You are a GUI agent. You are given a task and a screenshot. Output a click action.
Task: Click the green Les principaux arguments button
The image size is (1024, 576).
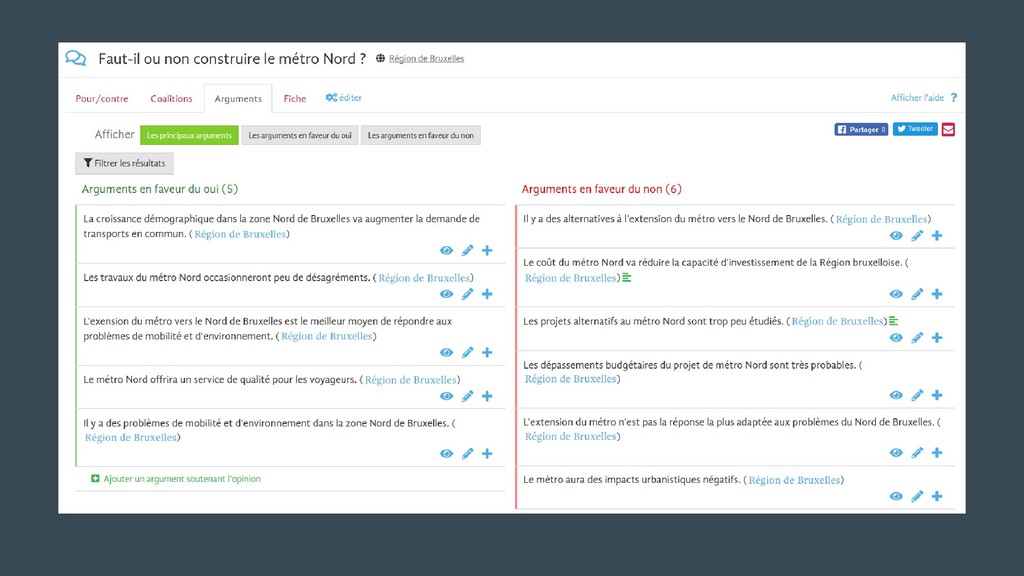(189, 135)
